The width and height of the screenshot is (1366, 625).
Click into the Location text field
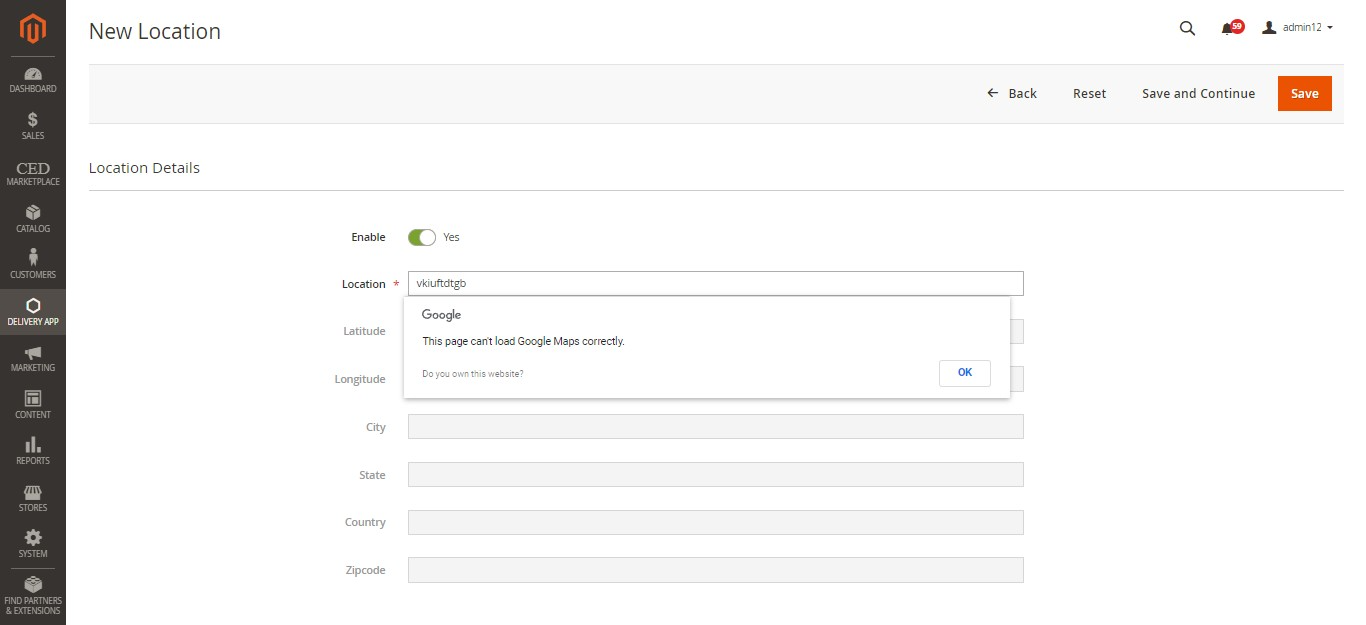715,283
